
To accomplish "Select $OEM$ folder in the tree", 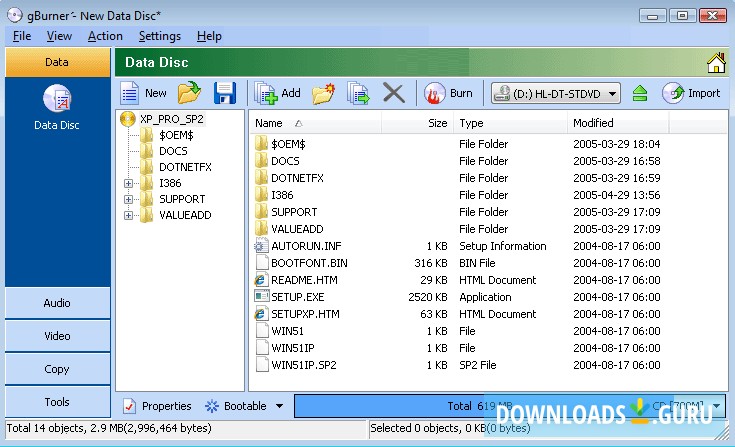I will click(x=176, y=135).
